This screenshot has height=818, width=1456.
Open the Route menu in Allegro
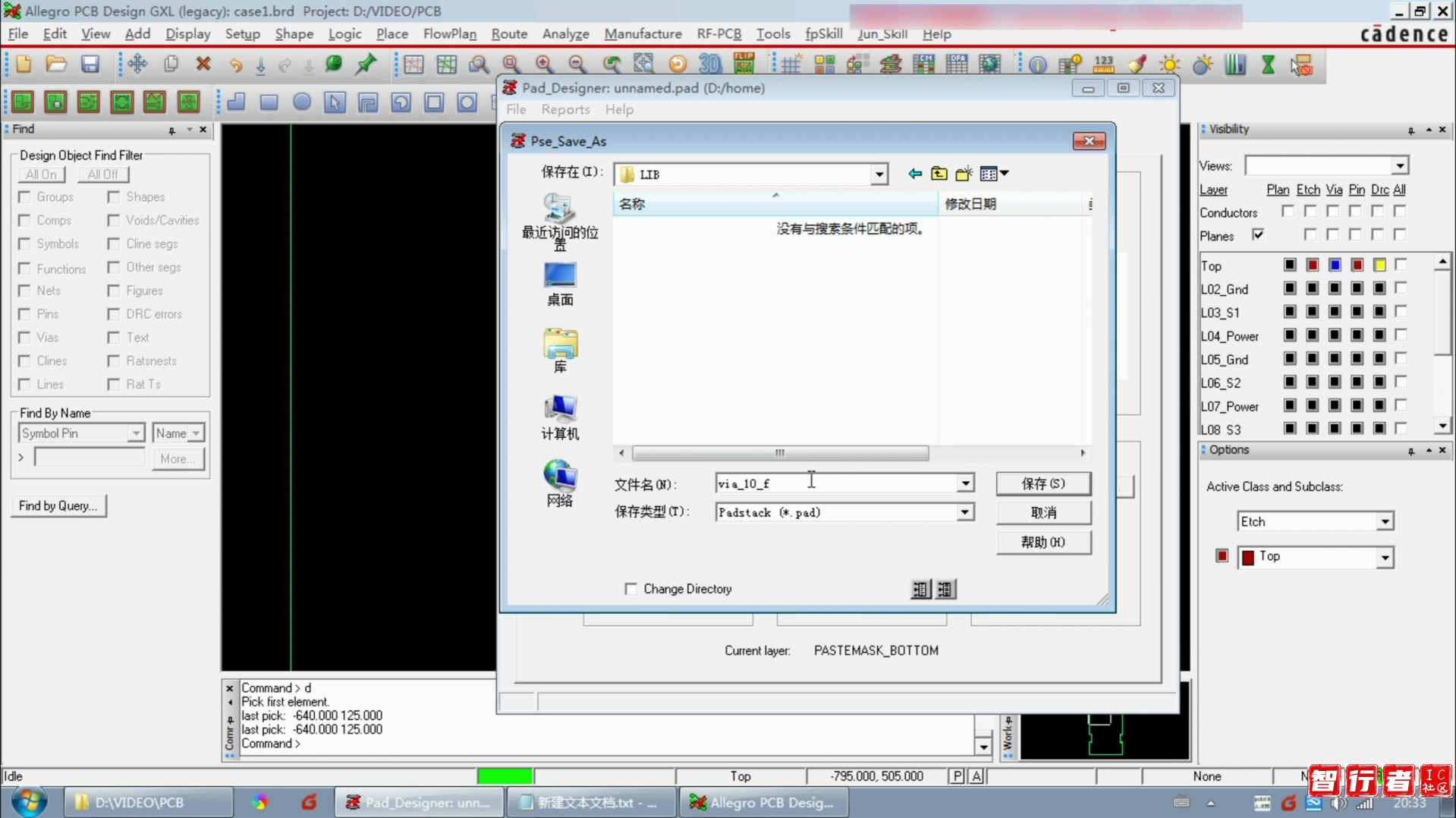[509, 34]
